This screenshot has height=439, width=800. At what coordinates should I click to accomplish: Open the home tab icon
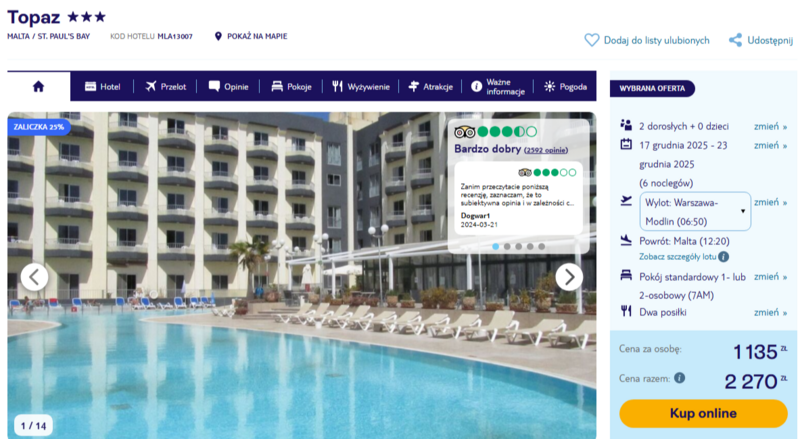pos(38,87)
